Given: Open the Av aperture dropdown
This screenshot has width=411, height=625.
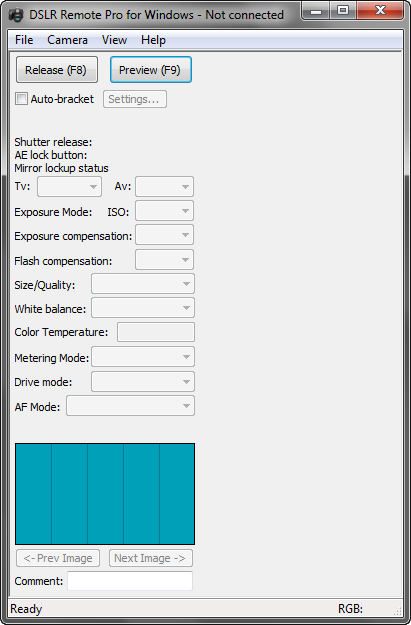Looking at the screenshot, I should coord(164,187).
